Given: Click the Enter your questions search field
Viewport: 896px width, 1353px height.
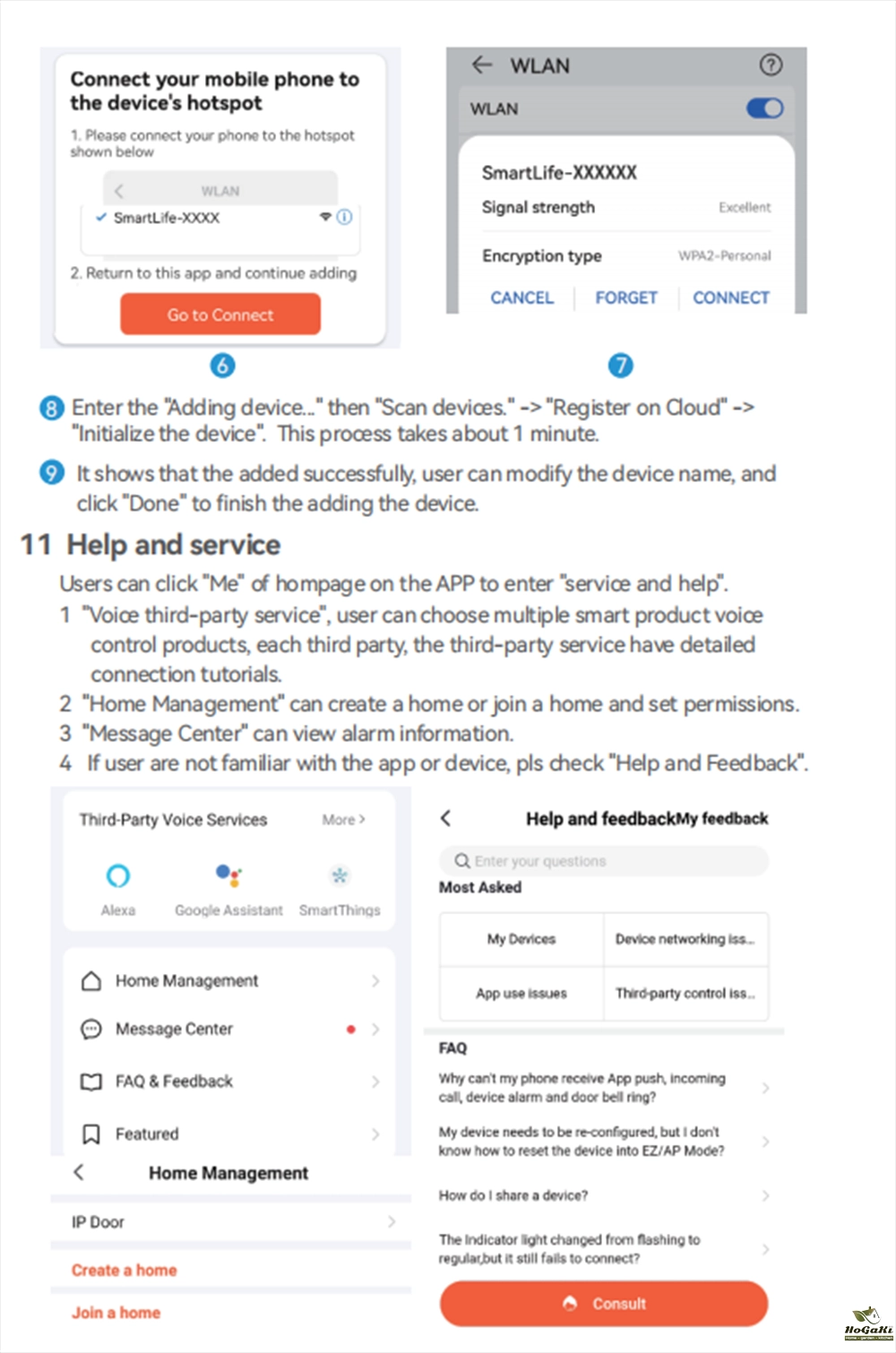Looking at the screenshot, I should pos(604,861).
